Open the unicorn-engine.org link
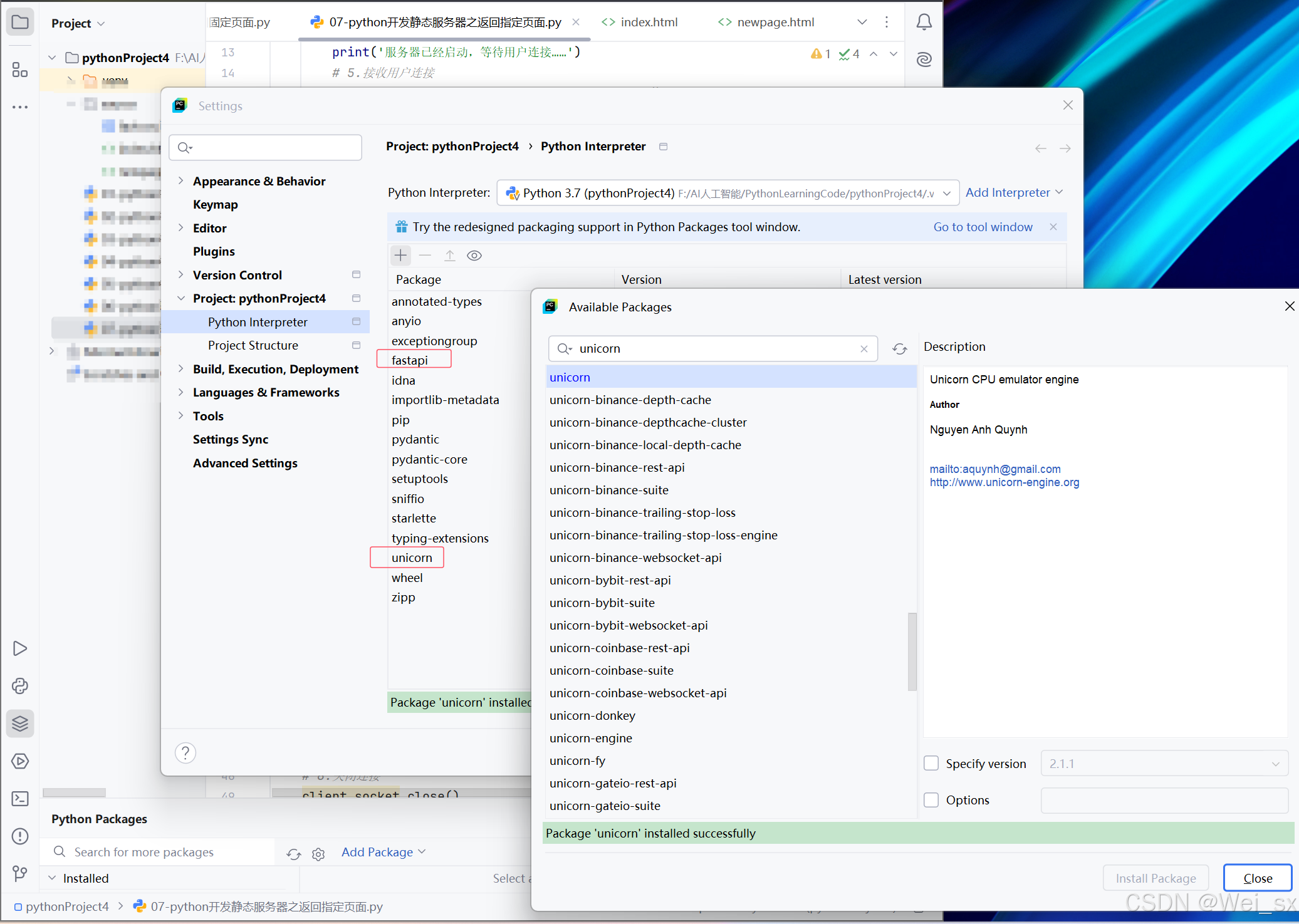This screenshot has width=1299, height=924. click(x=1004, y=482)
